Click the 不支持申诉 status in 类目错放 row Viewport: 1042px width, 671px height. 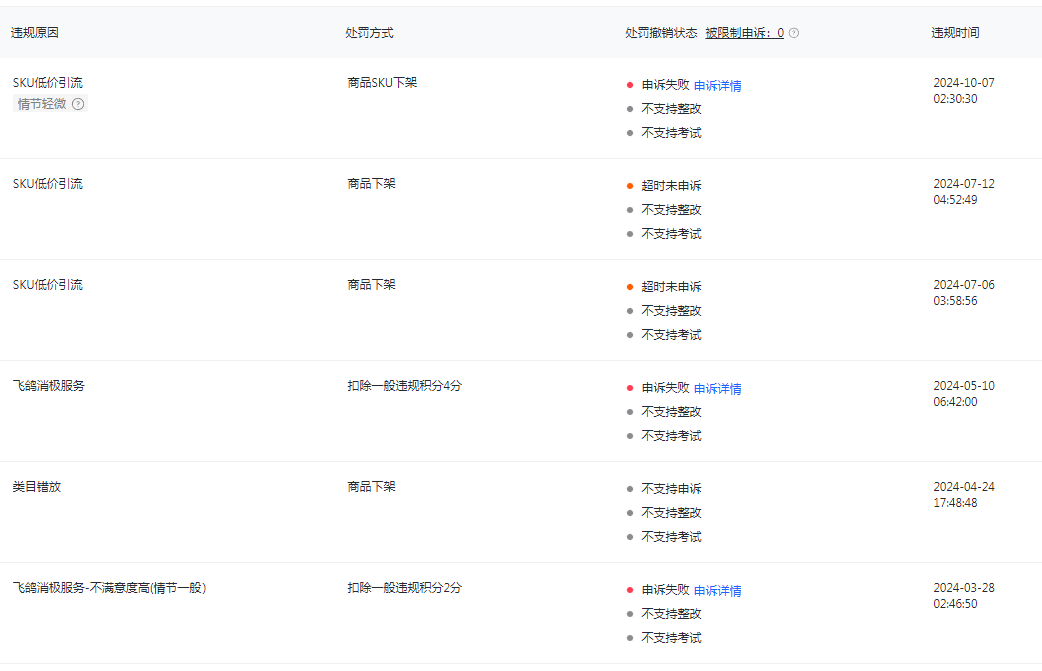(671, 489)
